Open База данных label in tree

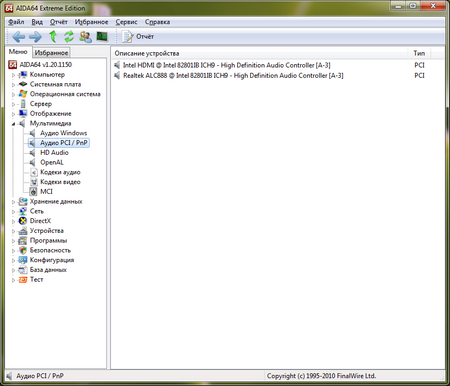[48, 270]
